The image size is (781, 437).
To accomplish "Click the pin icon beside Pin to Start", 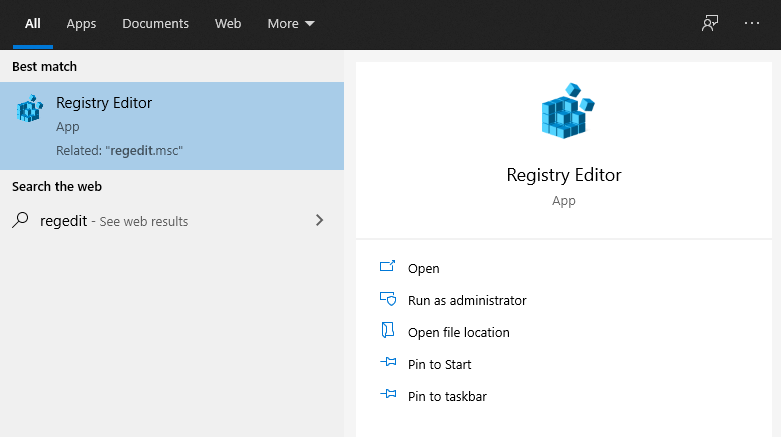I will click(389, 362).
